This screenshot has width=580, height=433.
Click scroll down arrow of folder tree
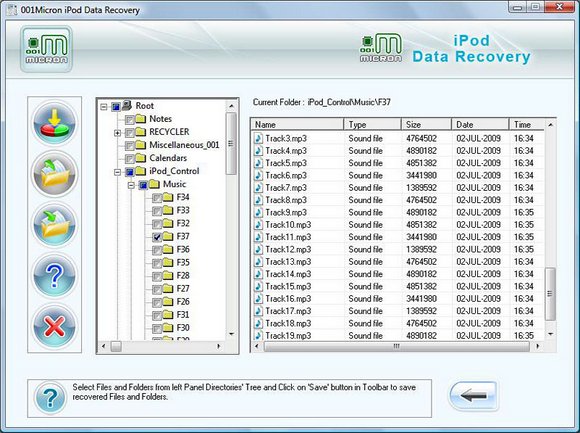pyautogui.click(x=232, y=334)
